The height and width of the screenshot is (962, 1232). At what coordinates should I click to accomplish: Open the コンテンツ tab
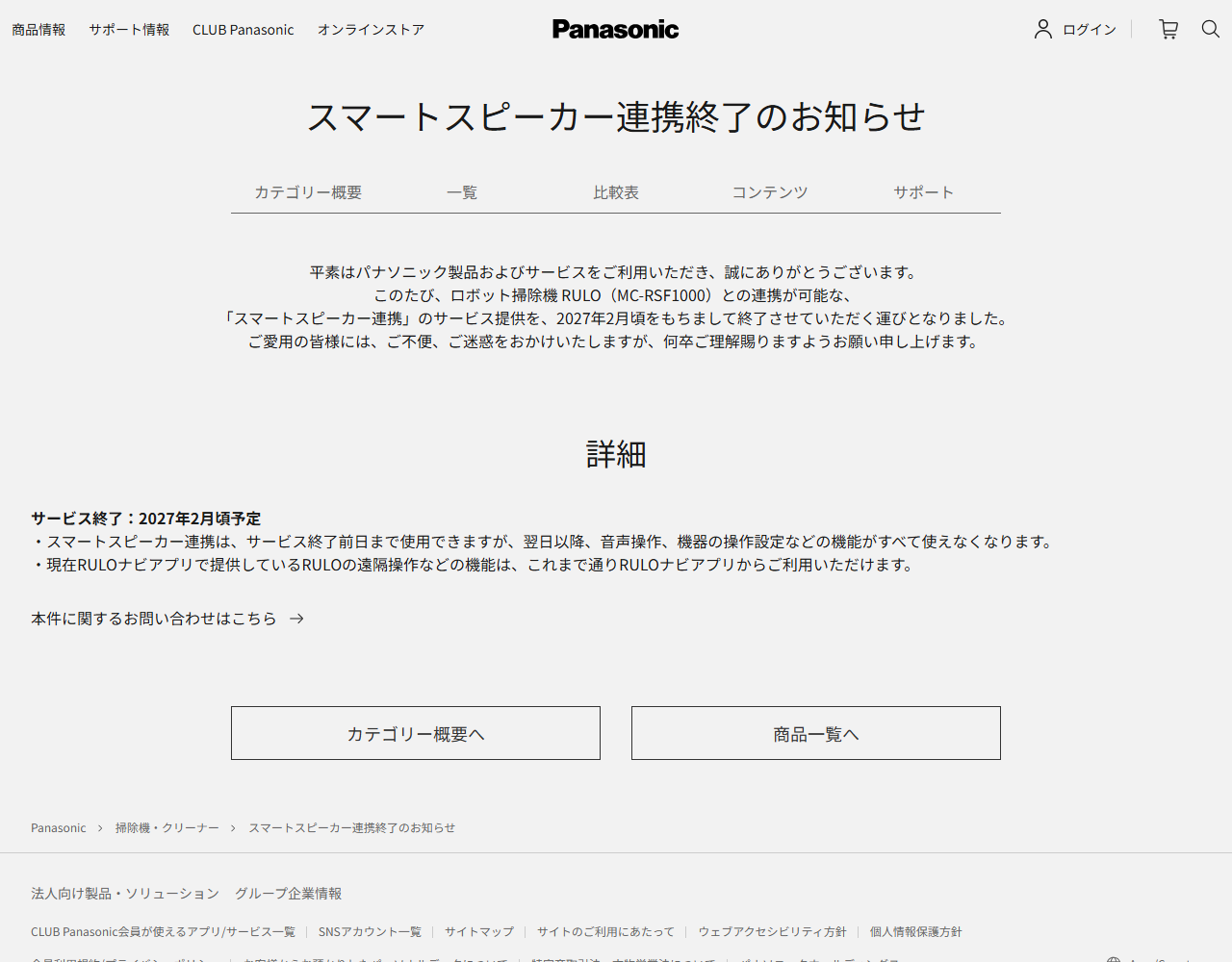770,192
